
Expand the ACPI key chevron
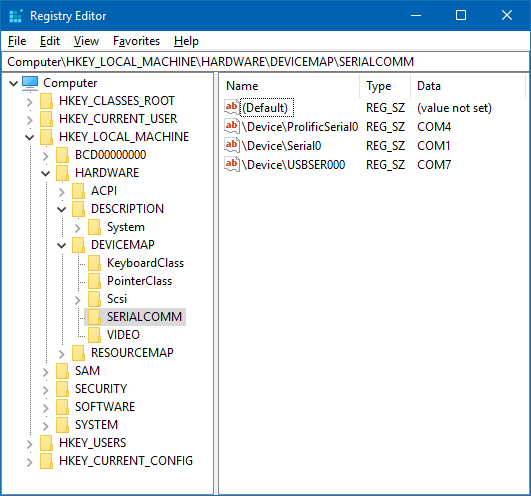click(x=62, y=192)
